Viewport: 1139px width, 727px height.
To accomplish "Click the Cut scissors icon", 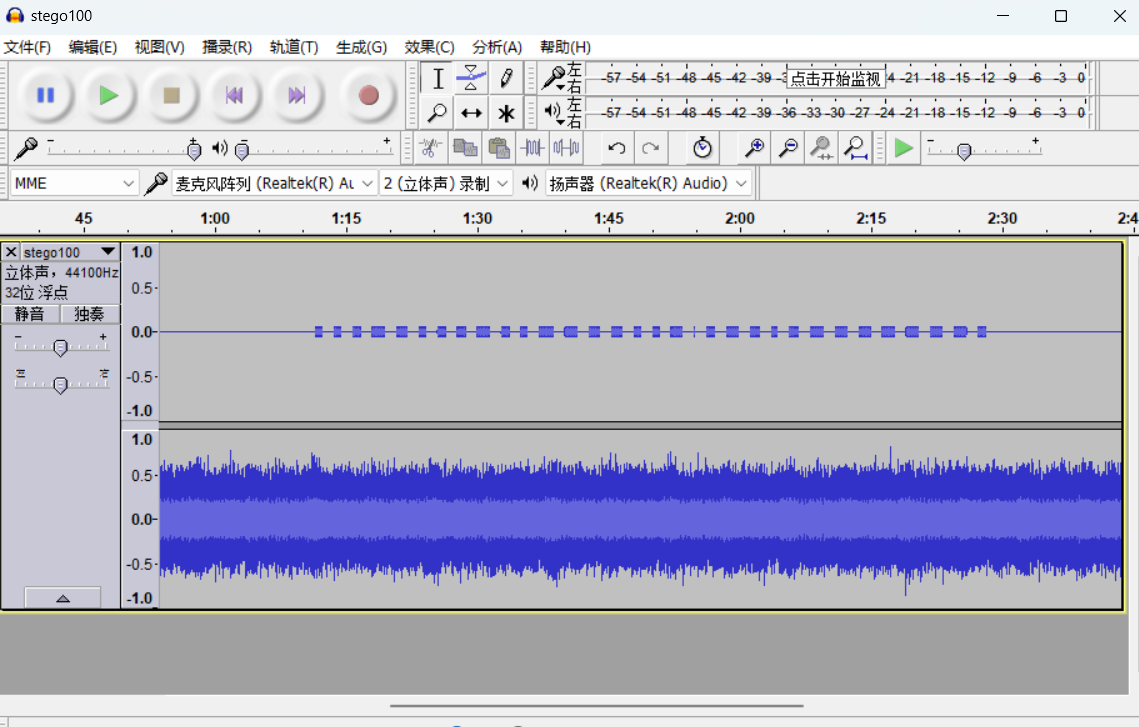I will pos(430,148).
